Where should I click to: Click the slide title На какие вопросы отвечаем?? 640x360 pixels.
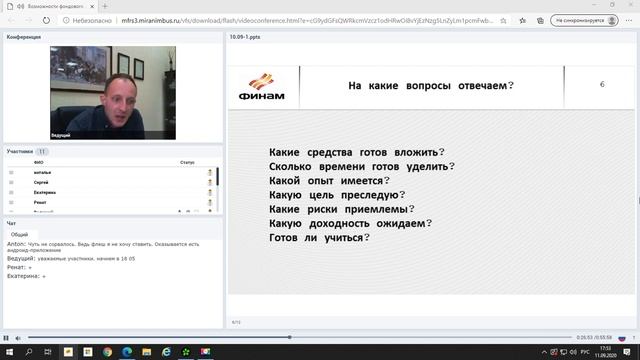pyautogui.click(x=431, y=86)
